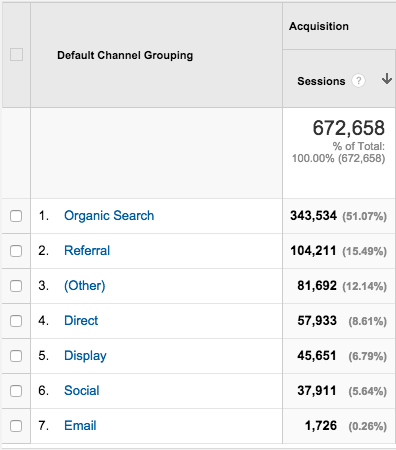The image size is (396, 450).
Task: Check the Referral row checkbox
Action: pyautogui.click(x=16, y=251)
